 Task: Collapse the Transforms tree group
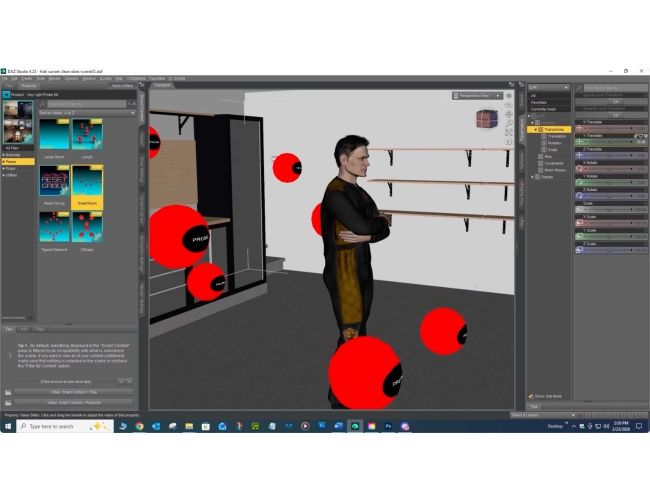click(x=535, y=130)
